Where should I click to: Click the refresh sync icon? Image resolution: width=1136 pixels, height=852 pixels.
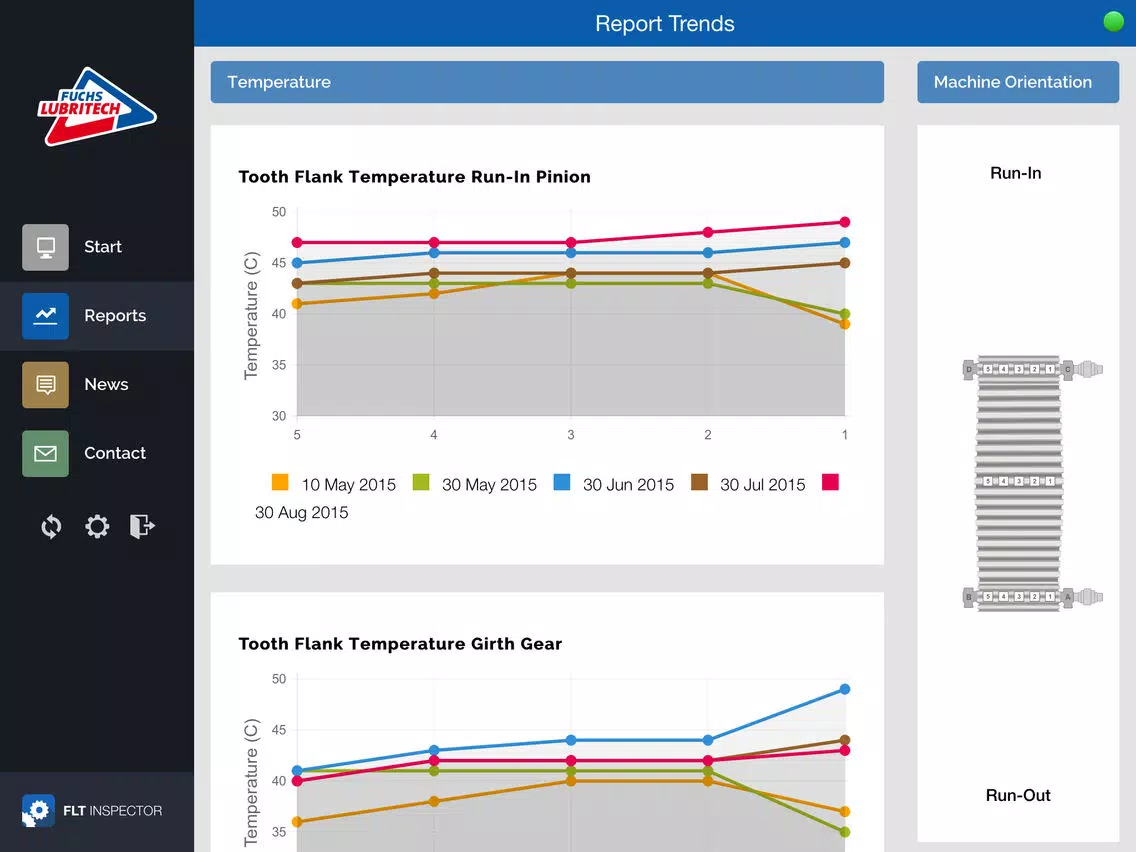(x=51, y=526)
